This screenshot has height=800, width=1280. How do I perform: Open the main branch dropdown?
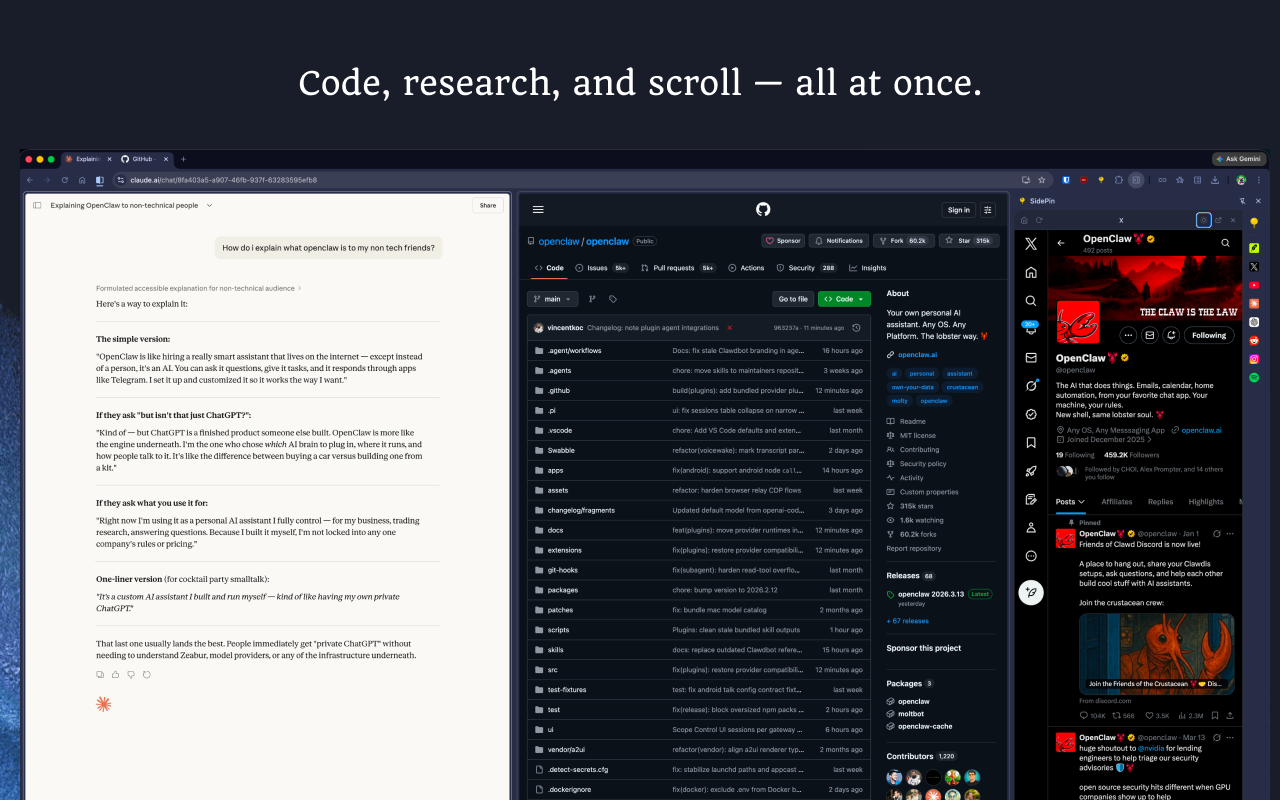pos(553,299)
